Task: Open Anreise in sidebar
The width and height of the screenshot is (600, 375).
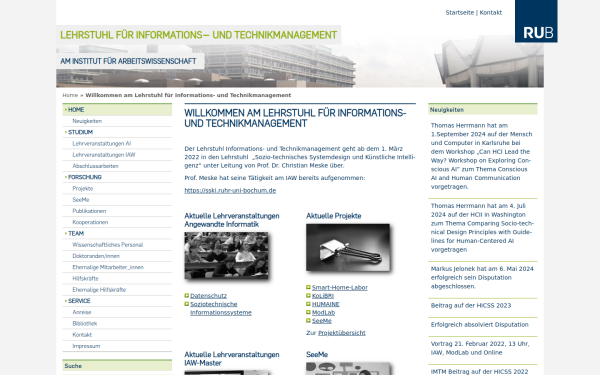Action: point(82,312)
